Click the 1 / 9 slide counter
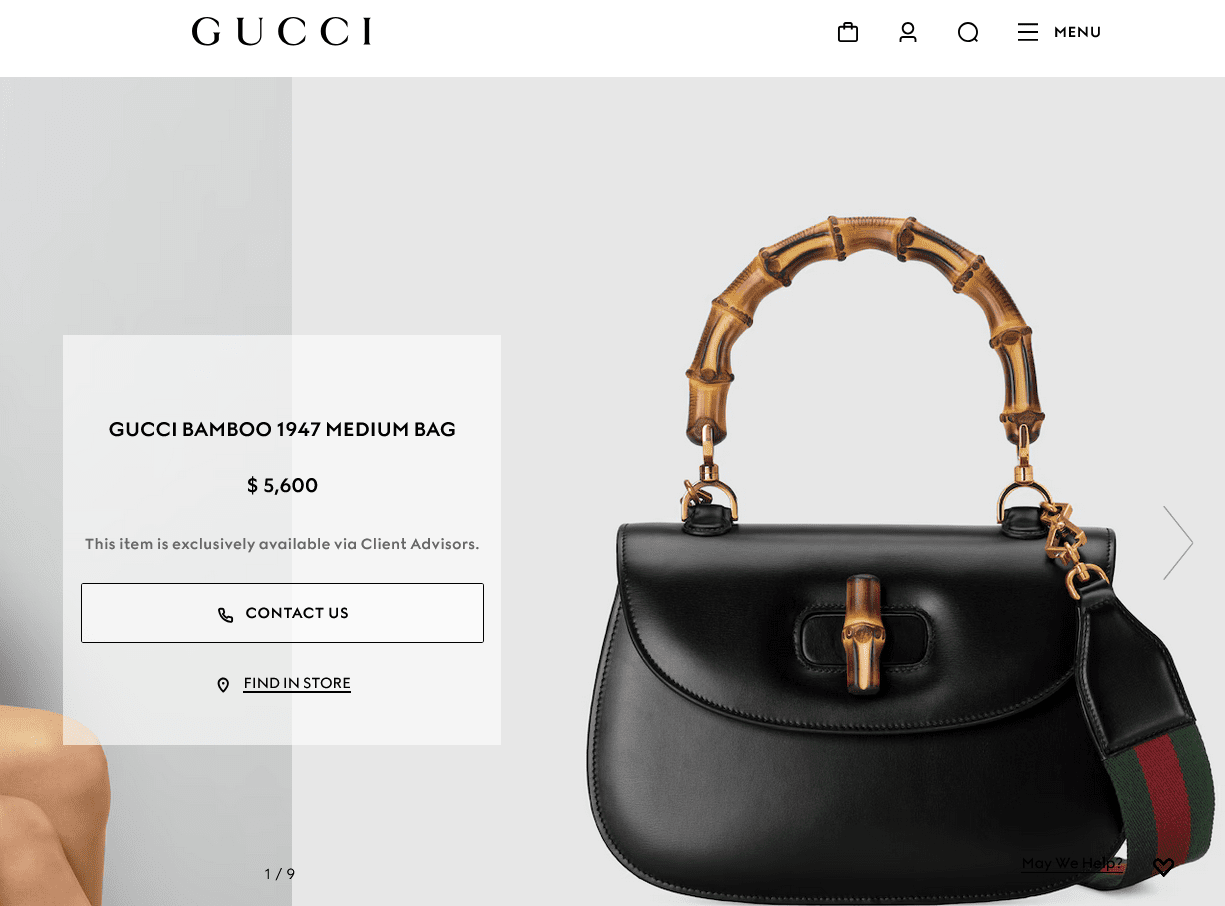The image size is (1225, 906). pos(280,874)
